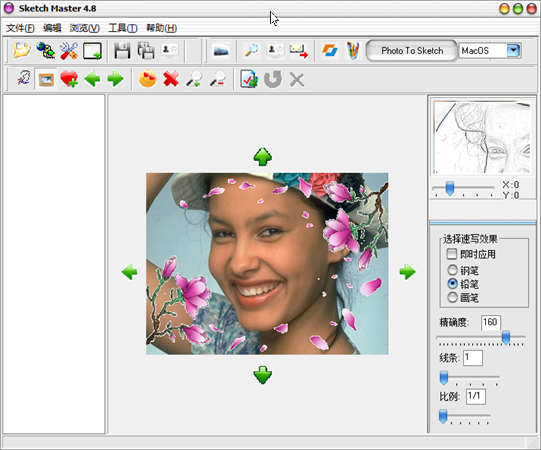
Task: Pan image left with green arrow beside photo
Action: click(x=129, y=272)
